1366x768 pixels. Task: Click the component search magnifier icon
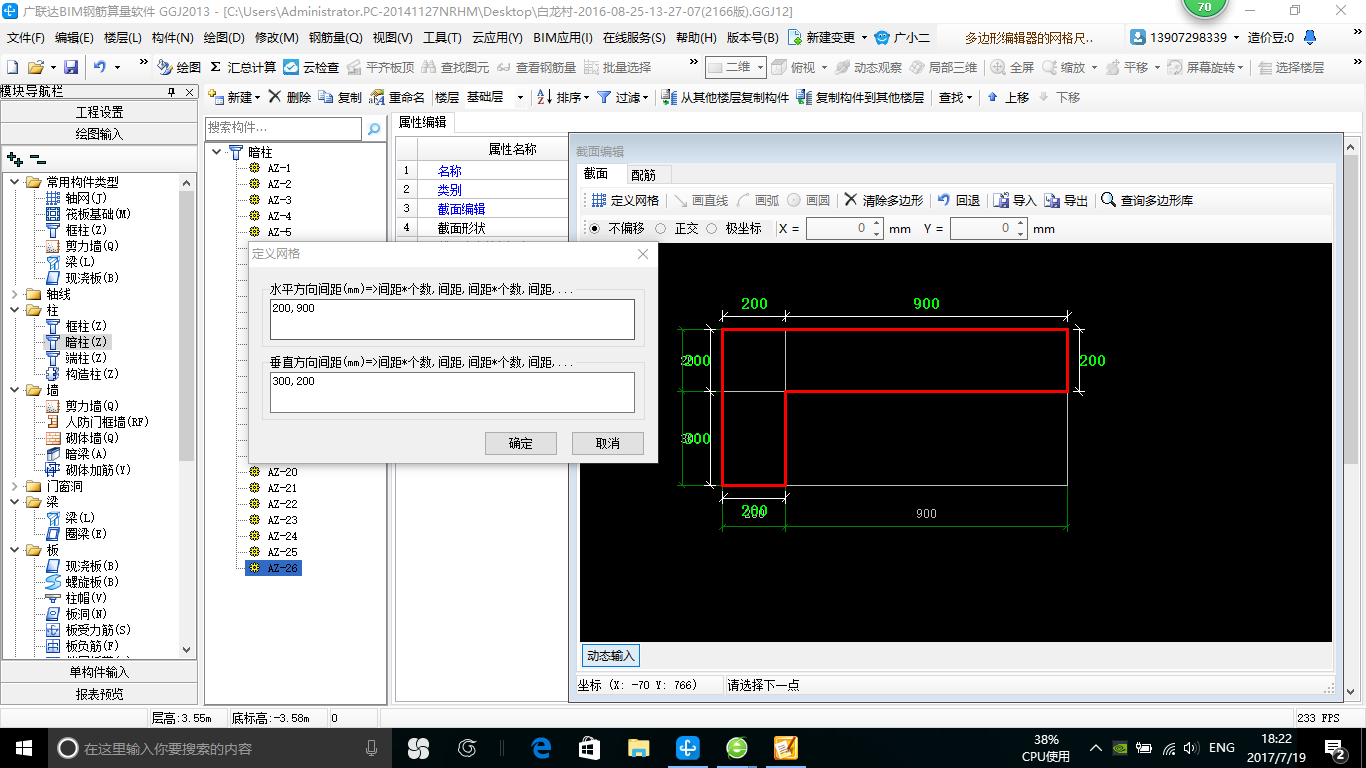374,129
